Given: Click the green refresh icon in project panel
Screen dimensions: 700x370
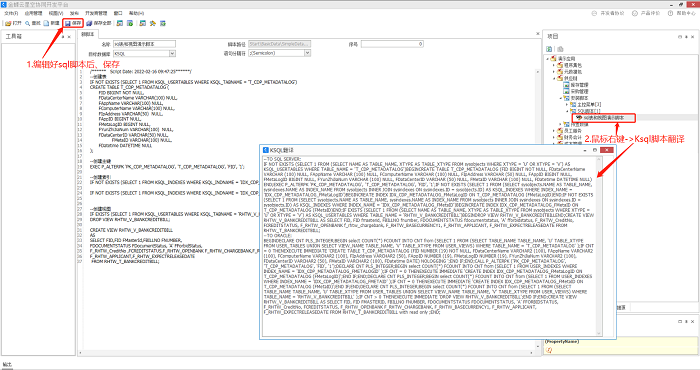Looking at the screenshot, I should click(x=550, y=49).
